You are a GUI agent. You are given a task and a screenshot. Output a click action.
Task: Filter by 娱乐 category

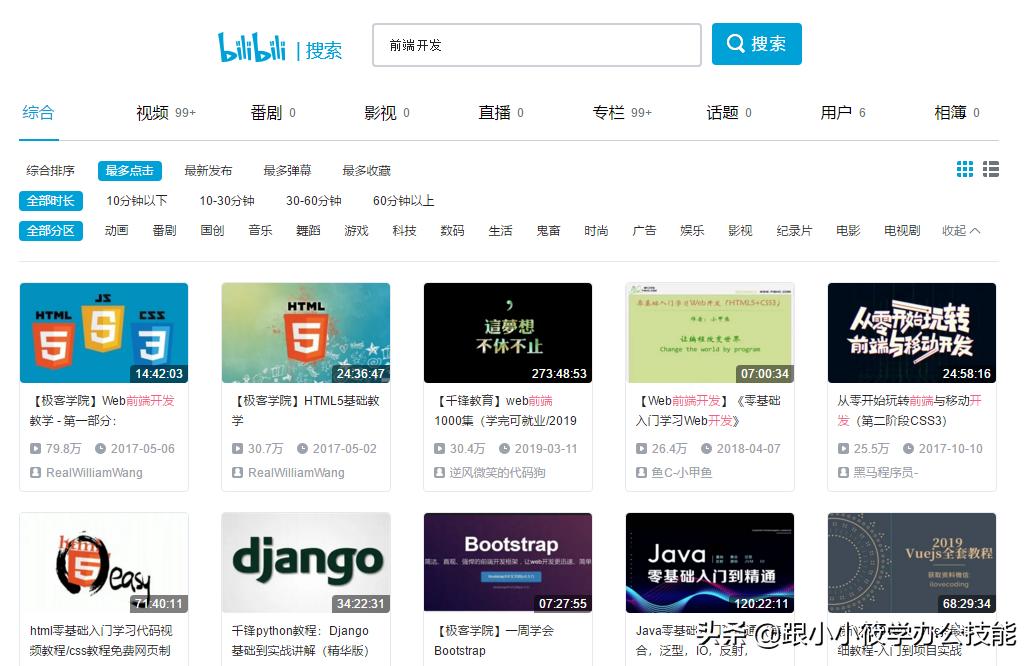692,231
